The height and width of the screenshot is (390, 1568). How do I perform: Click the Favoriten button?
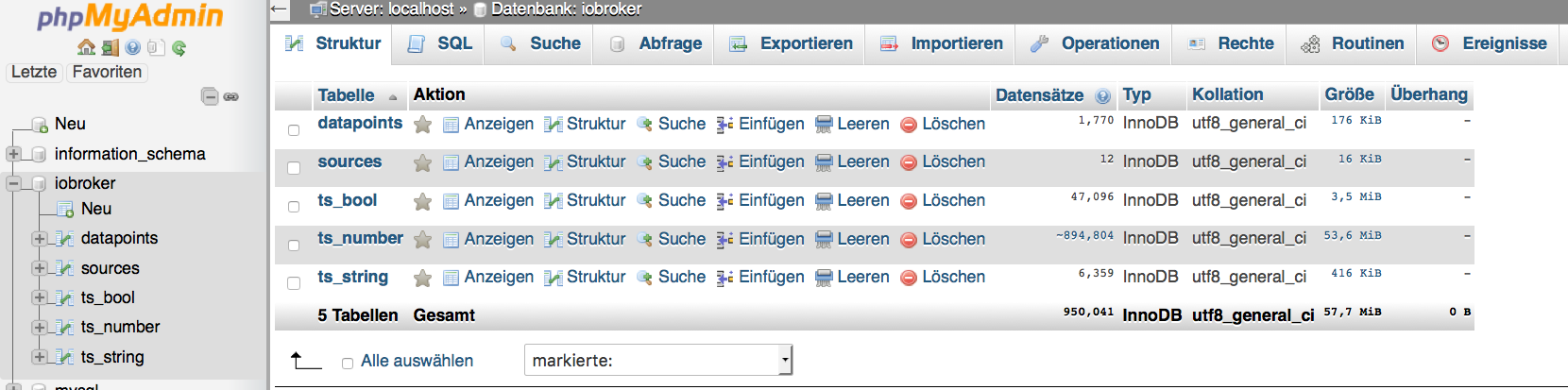tap(107, 72)
